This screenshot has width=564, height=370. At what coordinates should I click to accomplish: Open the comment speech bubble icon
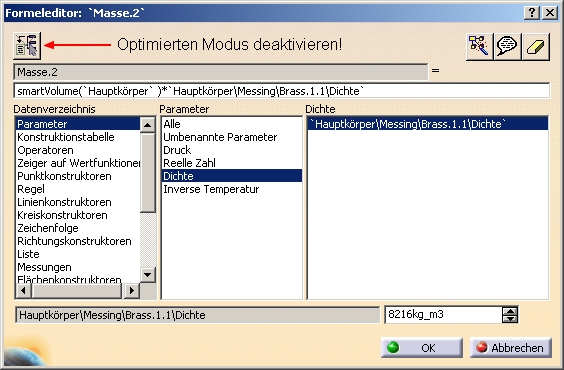click(x=507, y=46)
